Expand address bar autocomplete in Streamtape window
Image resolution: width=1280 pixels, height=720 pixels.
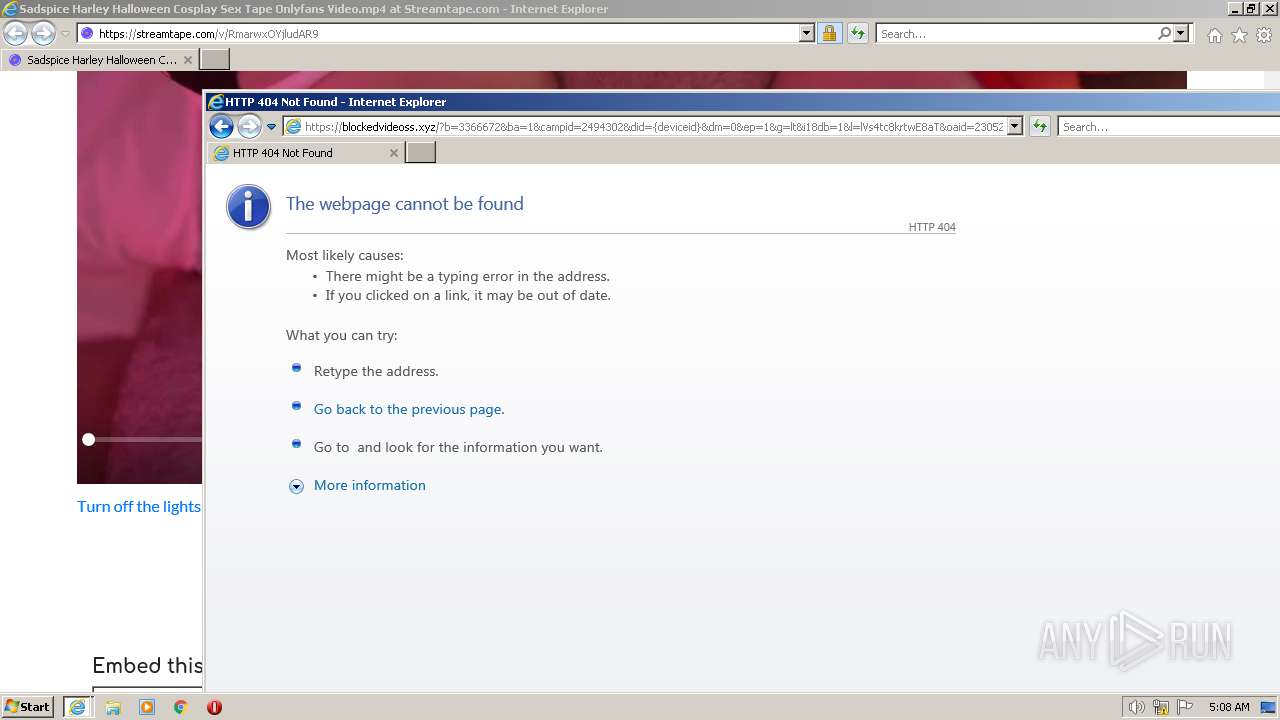point(807,34)
